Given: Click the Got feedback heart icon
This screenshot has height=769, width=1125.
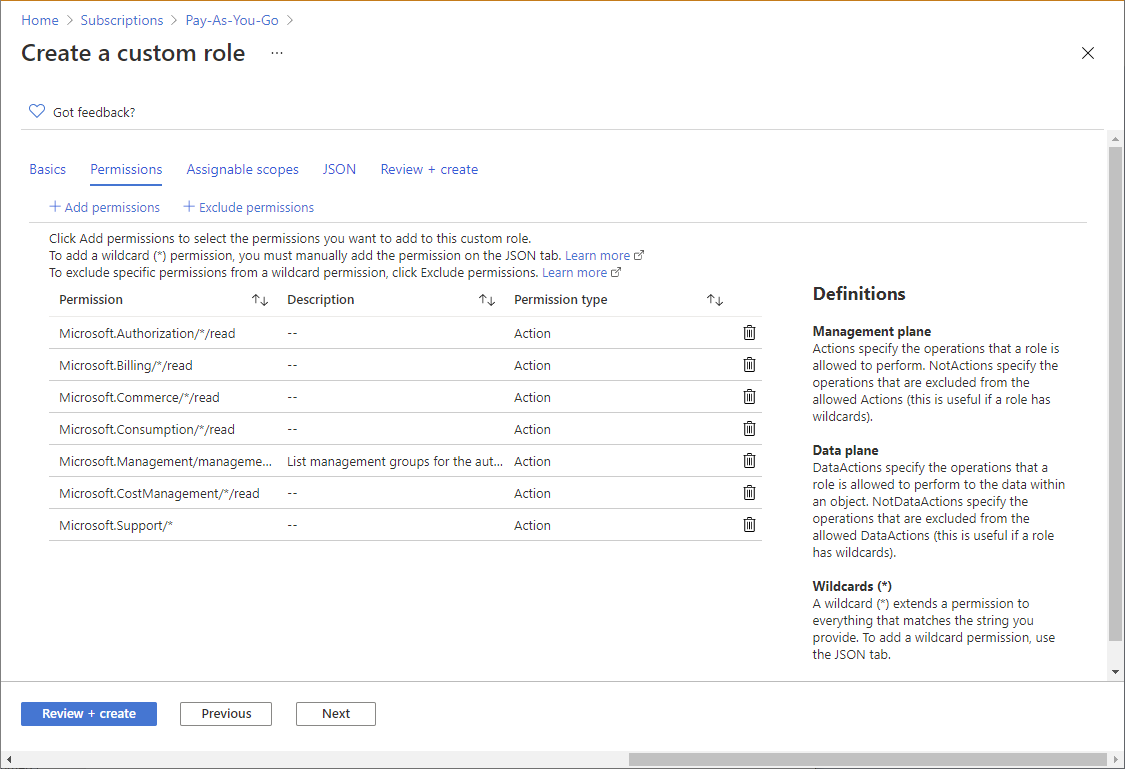Looking at the screenshot, I should pyautogui.click(x=37, y=111).
